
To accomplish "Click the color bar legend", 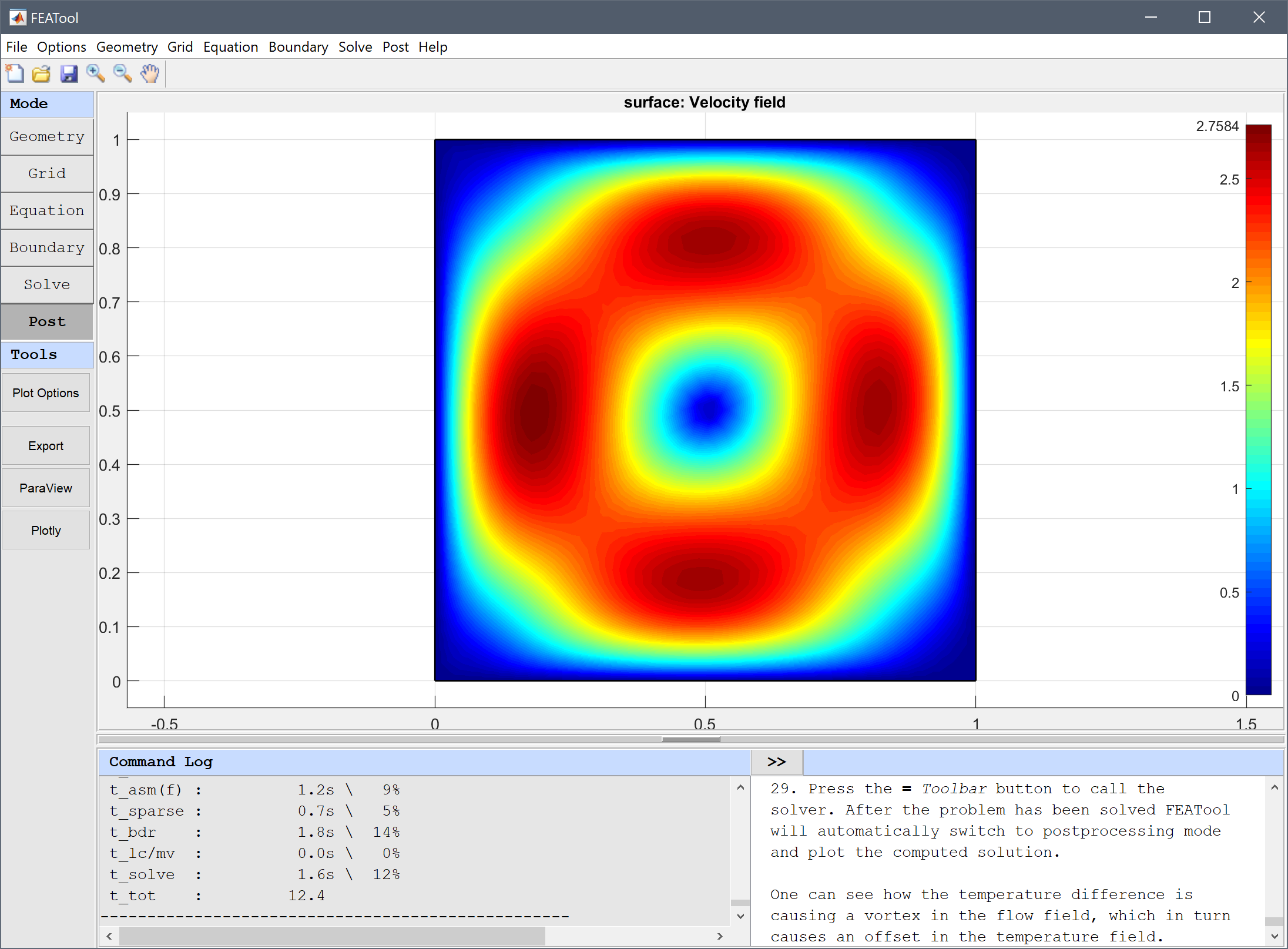I will (x=1258, y=410).
